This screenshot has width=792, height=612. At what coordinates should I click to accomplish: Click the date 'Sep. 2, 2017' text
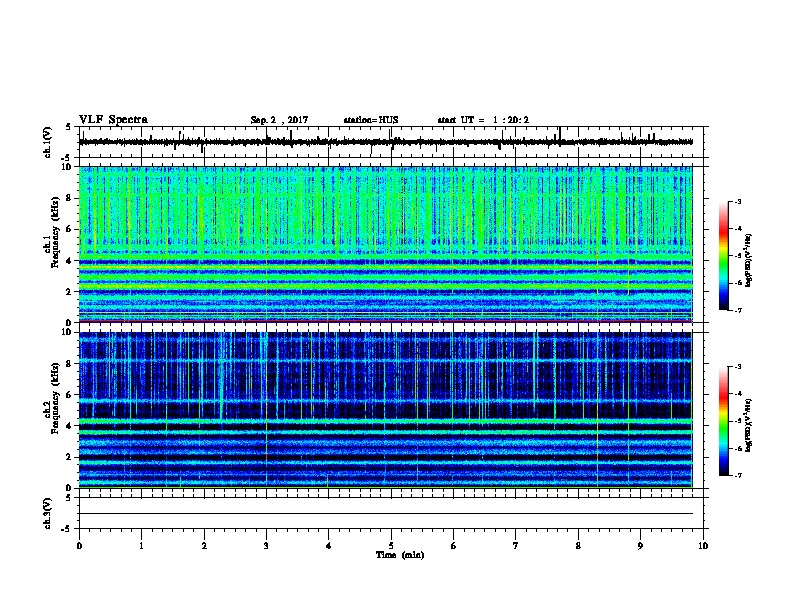[x=279, y=120]
